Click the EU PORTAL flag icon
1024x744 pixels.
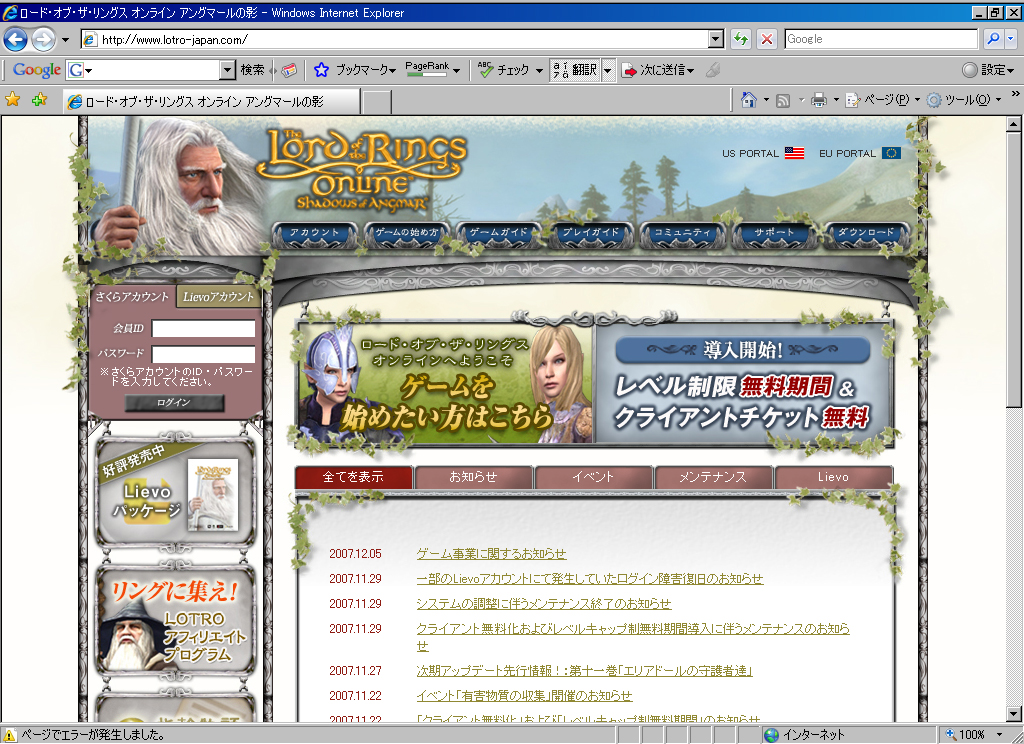891,153
